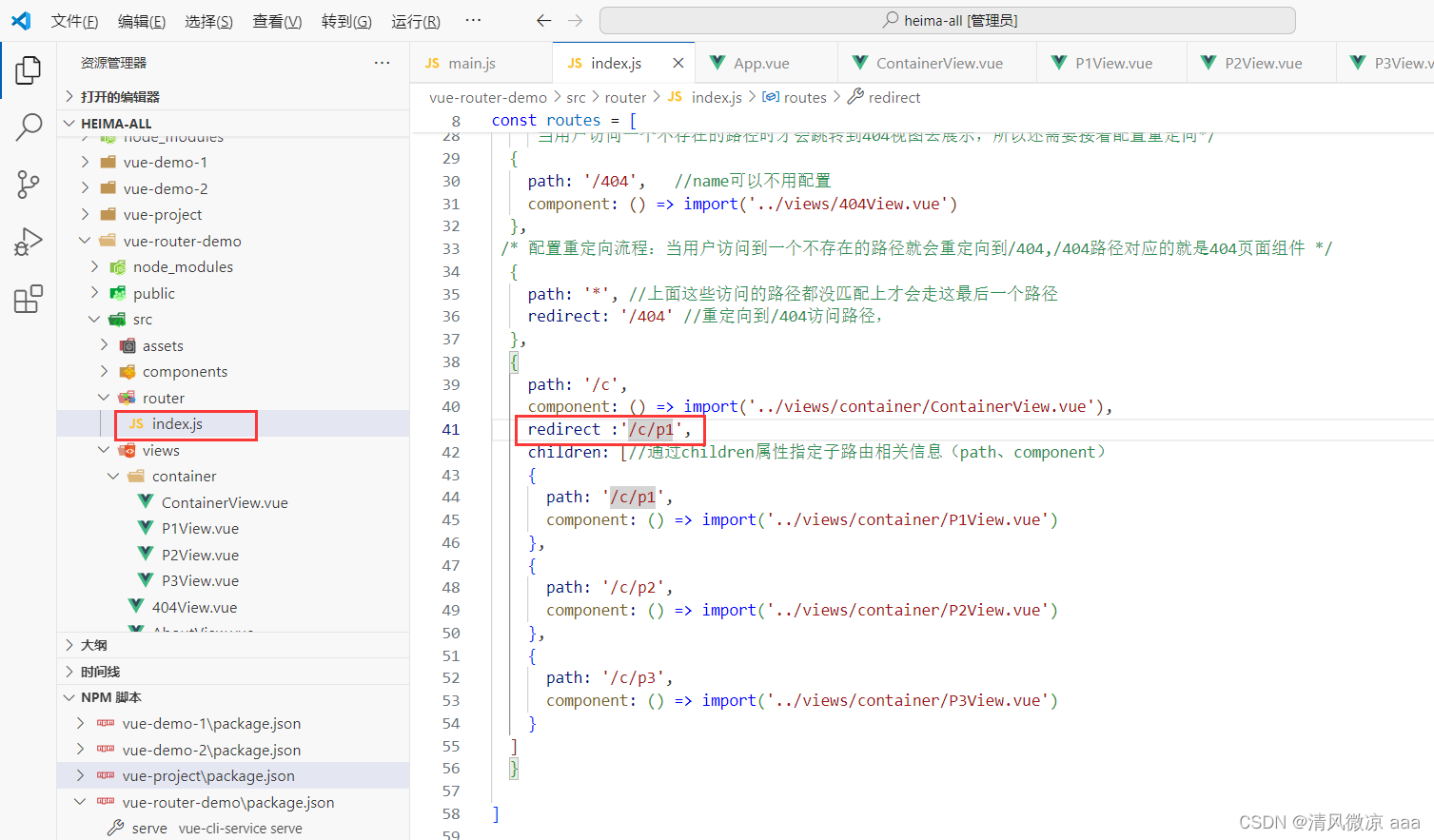Open Source Control view
This screenshot has width=1434, height=840.
(x=29, y=184)
